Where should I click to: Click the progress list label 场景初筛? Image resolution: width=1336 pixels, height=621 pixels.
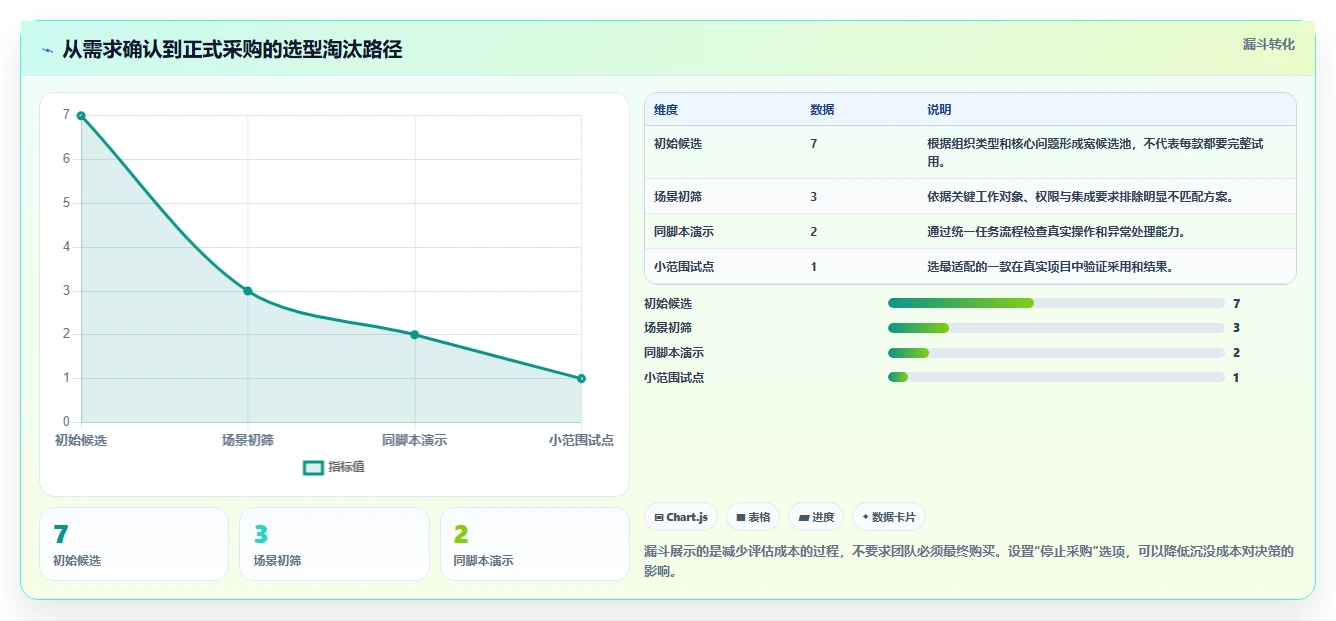click(x=668, y=328)
